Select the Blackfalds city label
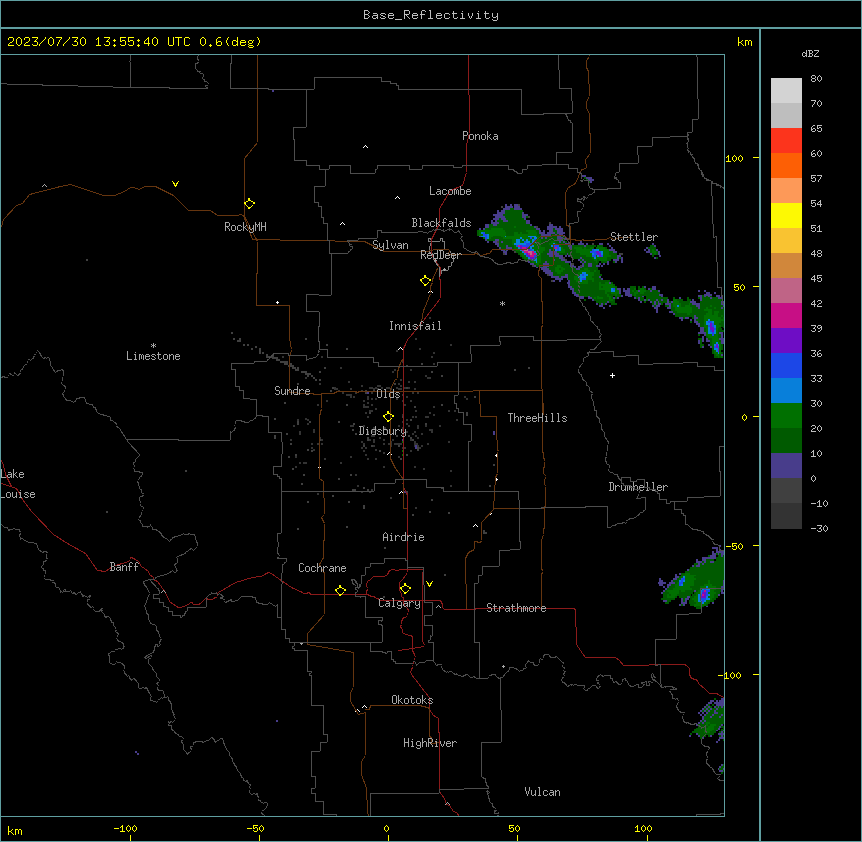The width and height of the screenshot is (862, 842). [x=441, y=223]
